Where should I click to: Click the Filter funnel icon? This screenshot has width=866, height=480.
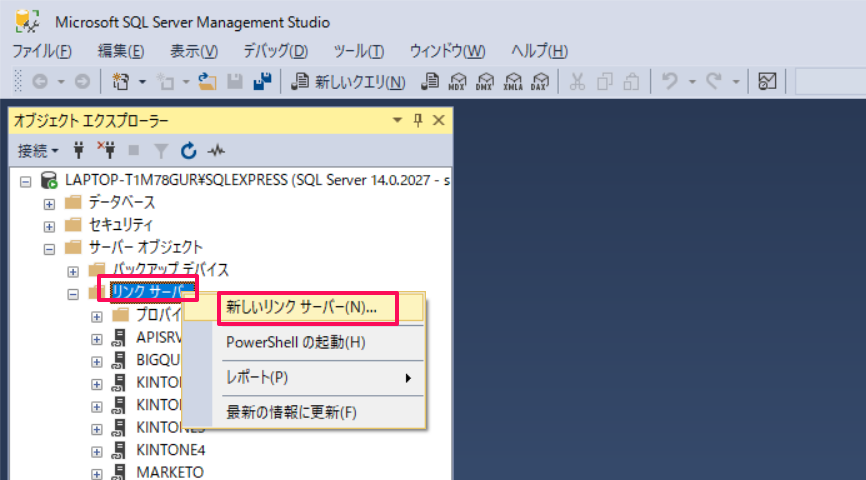click(x=161, y=151)
